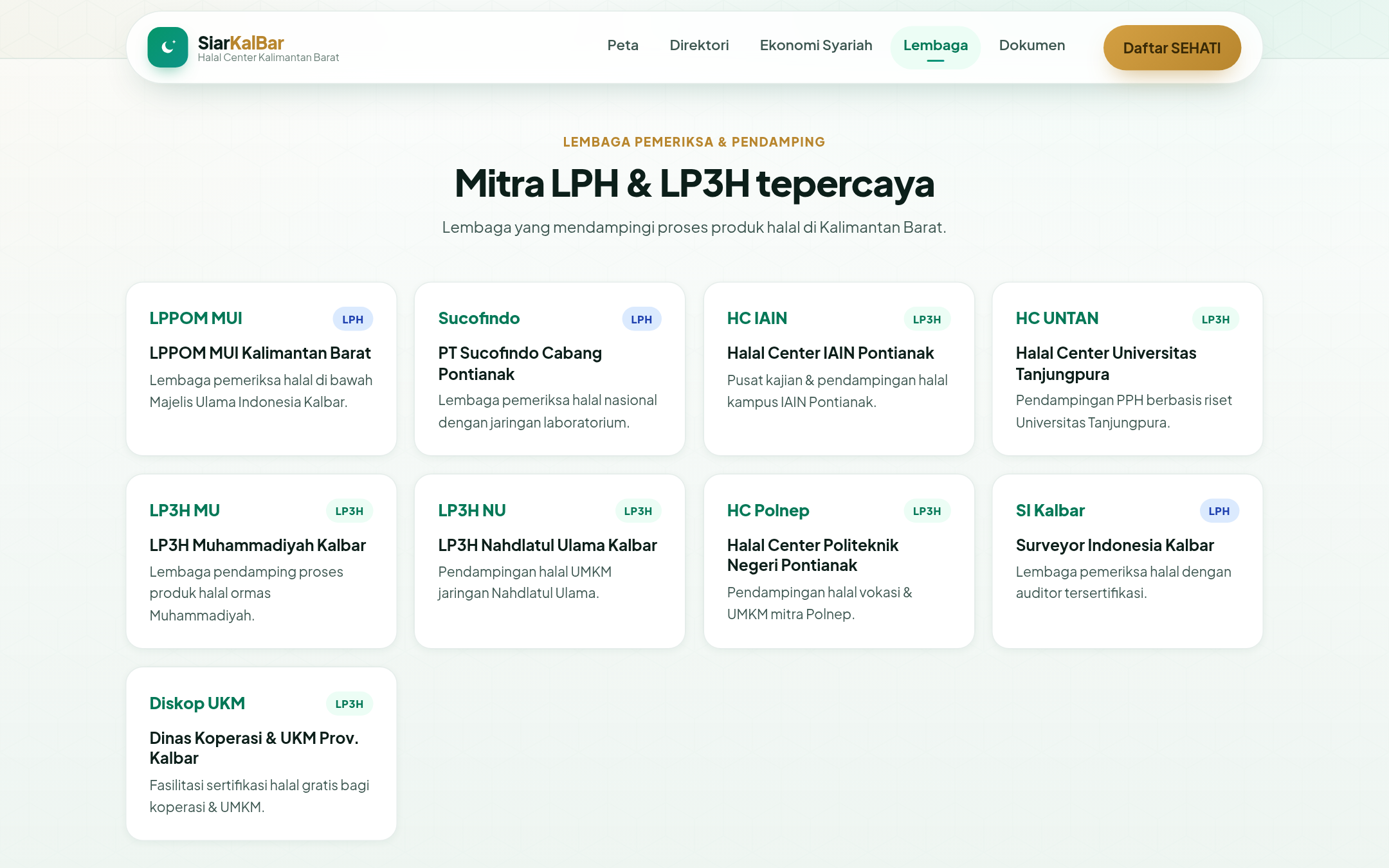This screenshot has height=868, width=1389.
Task: Click the Lembaga yang mendampingi proses subtitle
Action: [x=694, y=227]
